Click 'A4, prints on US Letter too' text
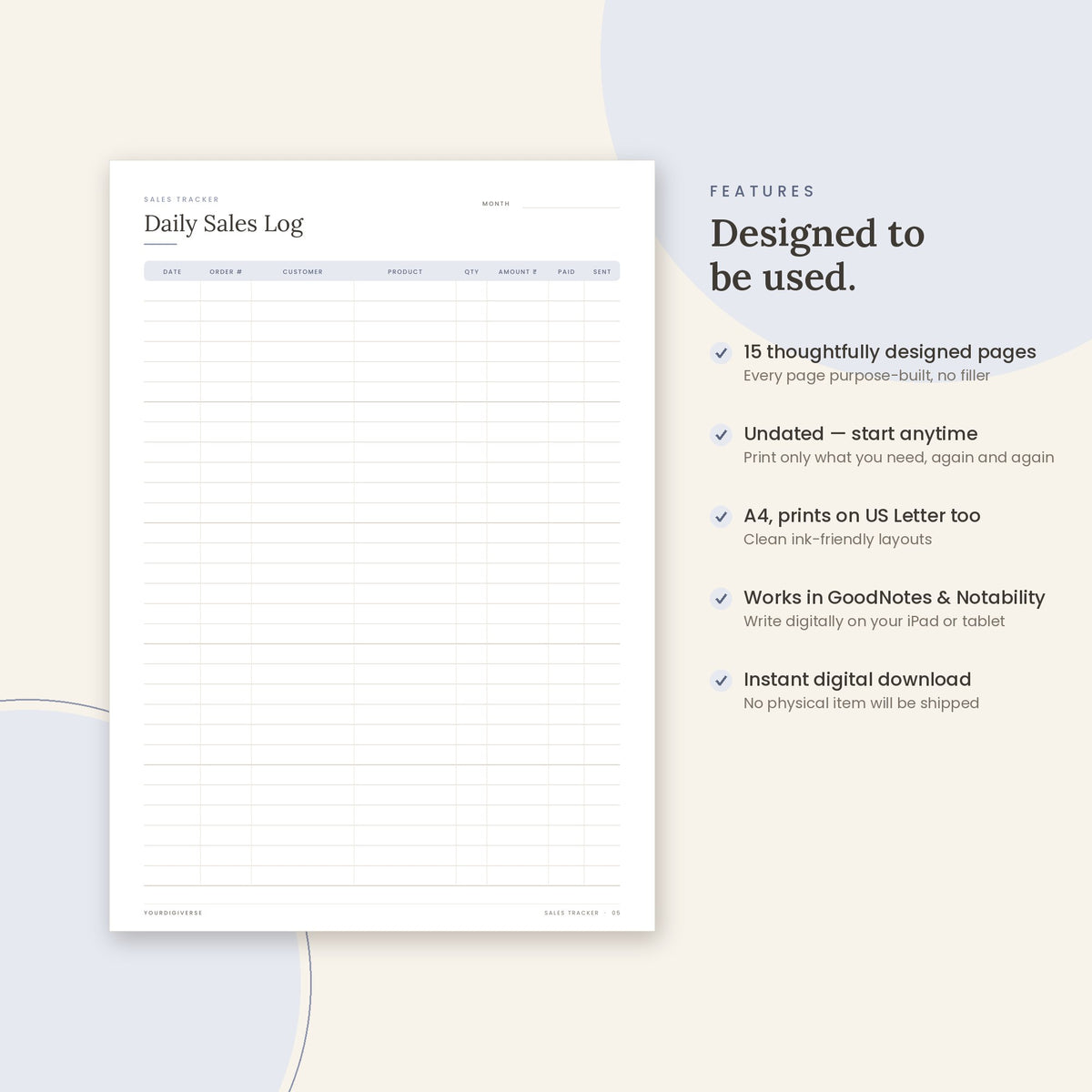Viewport: 1092px width, 1092px height. 862,516
